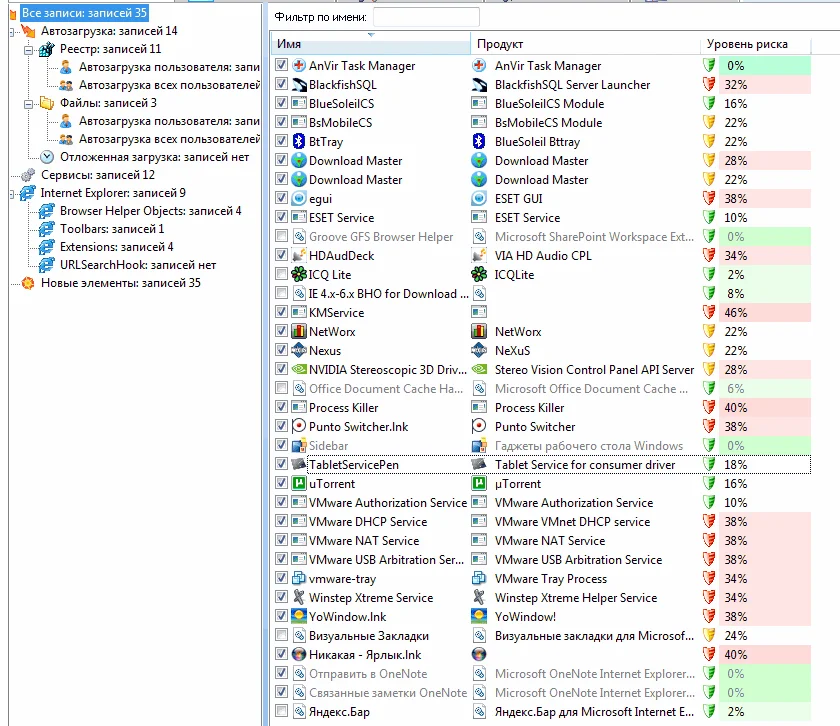Screen dimensions: 840x726
Task: Open Новые элементы: записей 35
Action: (x=121, y=283)
